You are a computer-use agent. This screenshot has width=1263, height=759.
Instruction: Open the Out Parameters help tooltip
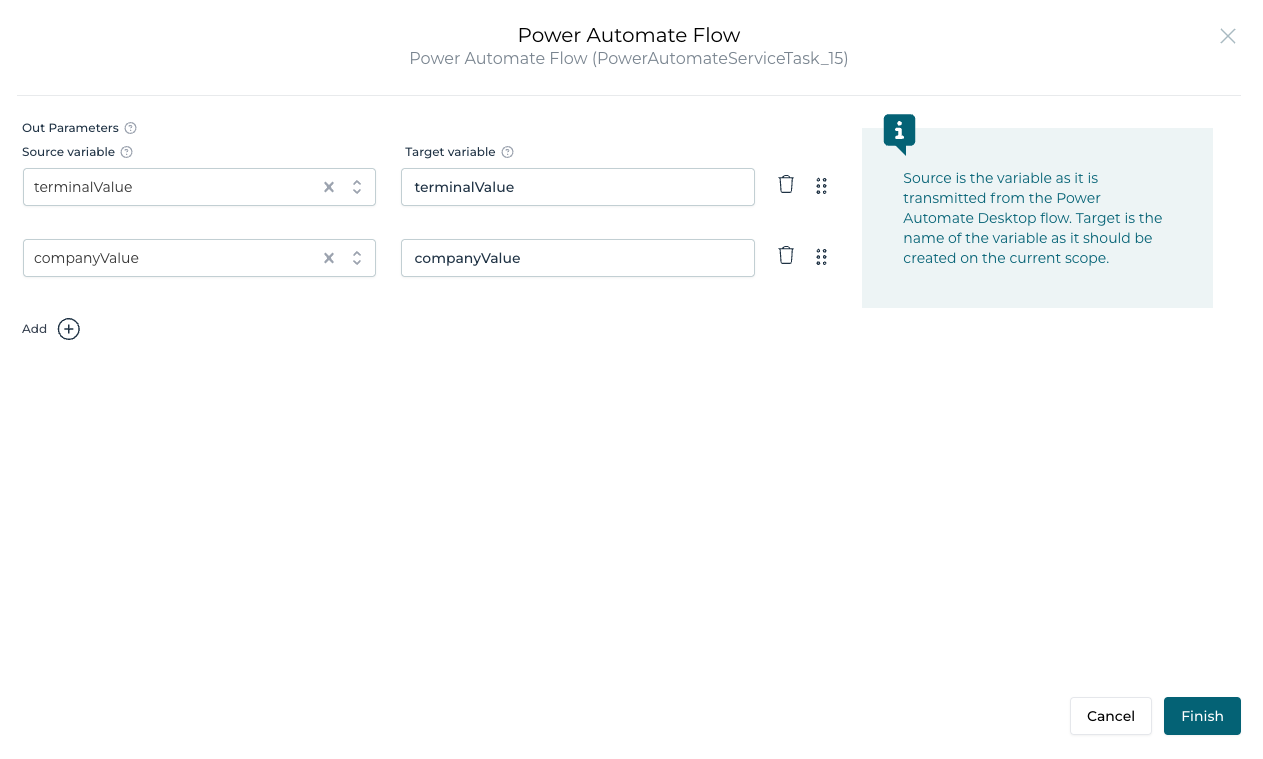pyautogui.click(x=129, y=127)
